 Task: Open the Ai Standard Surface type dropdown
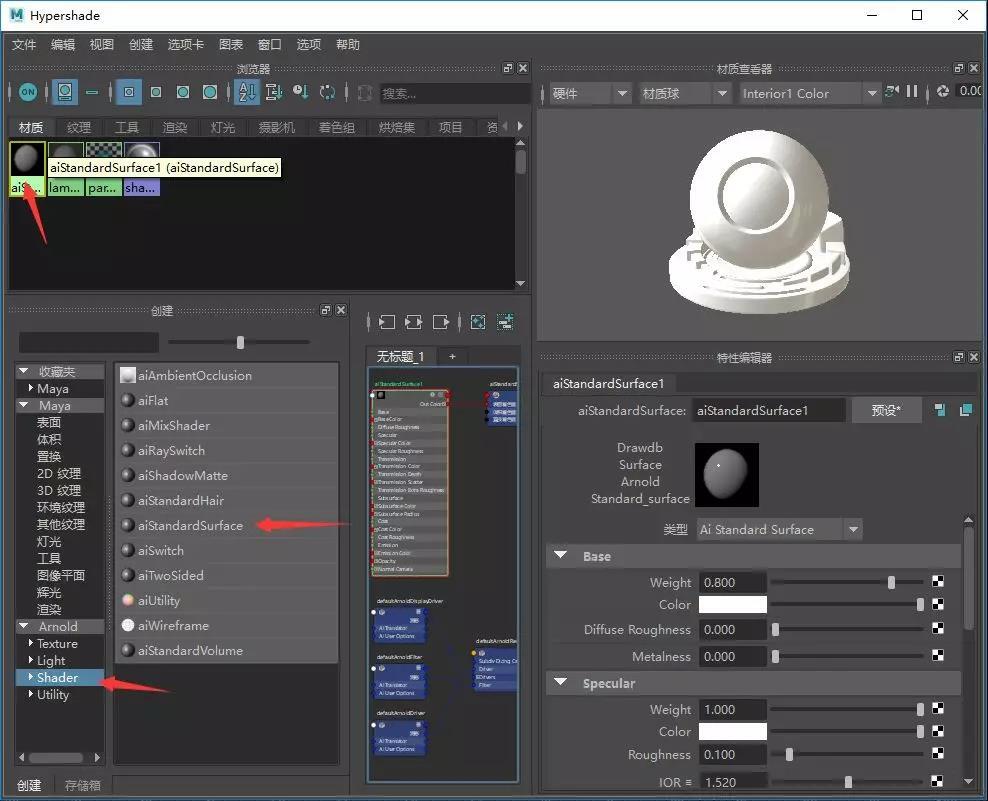(x=779, y=529)
